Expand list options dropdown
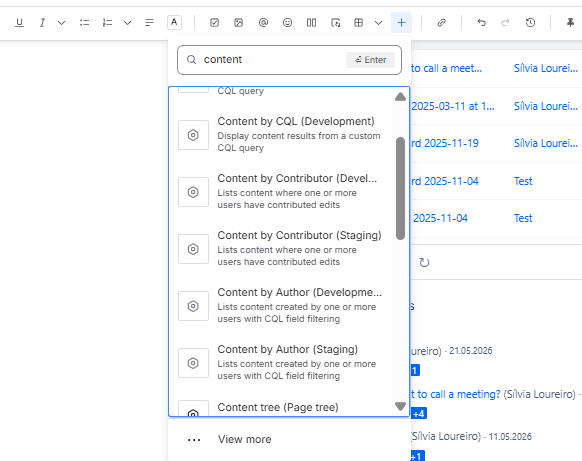 tap(127, 23)
